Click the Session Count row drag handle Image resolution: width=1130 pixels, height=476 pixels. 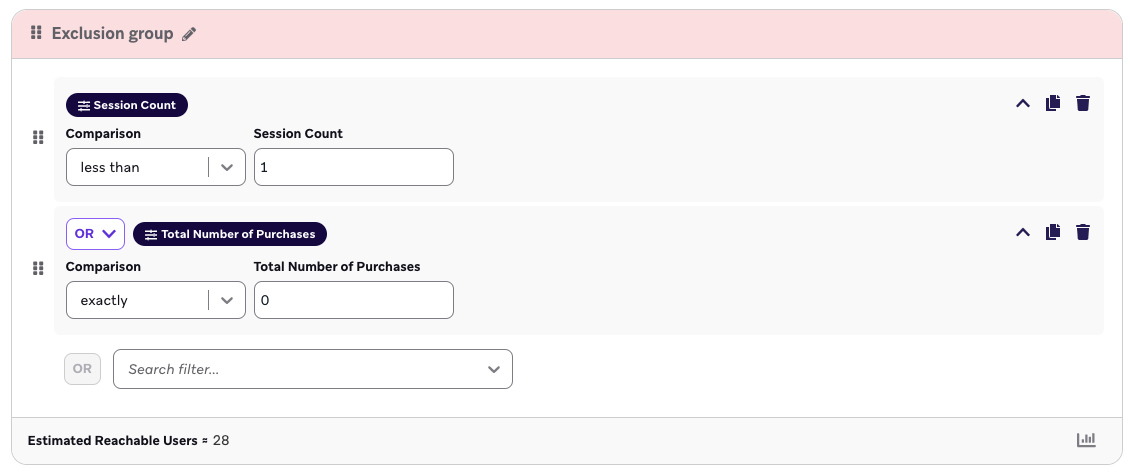pos(38,138)
